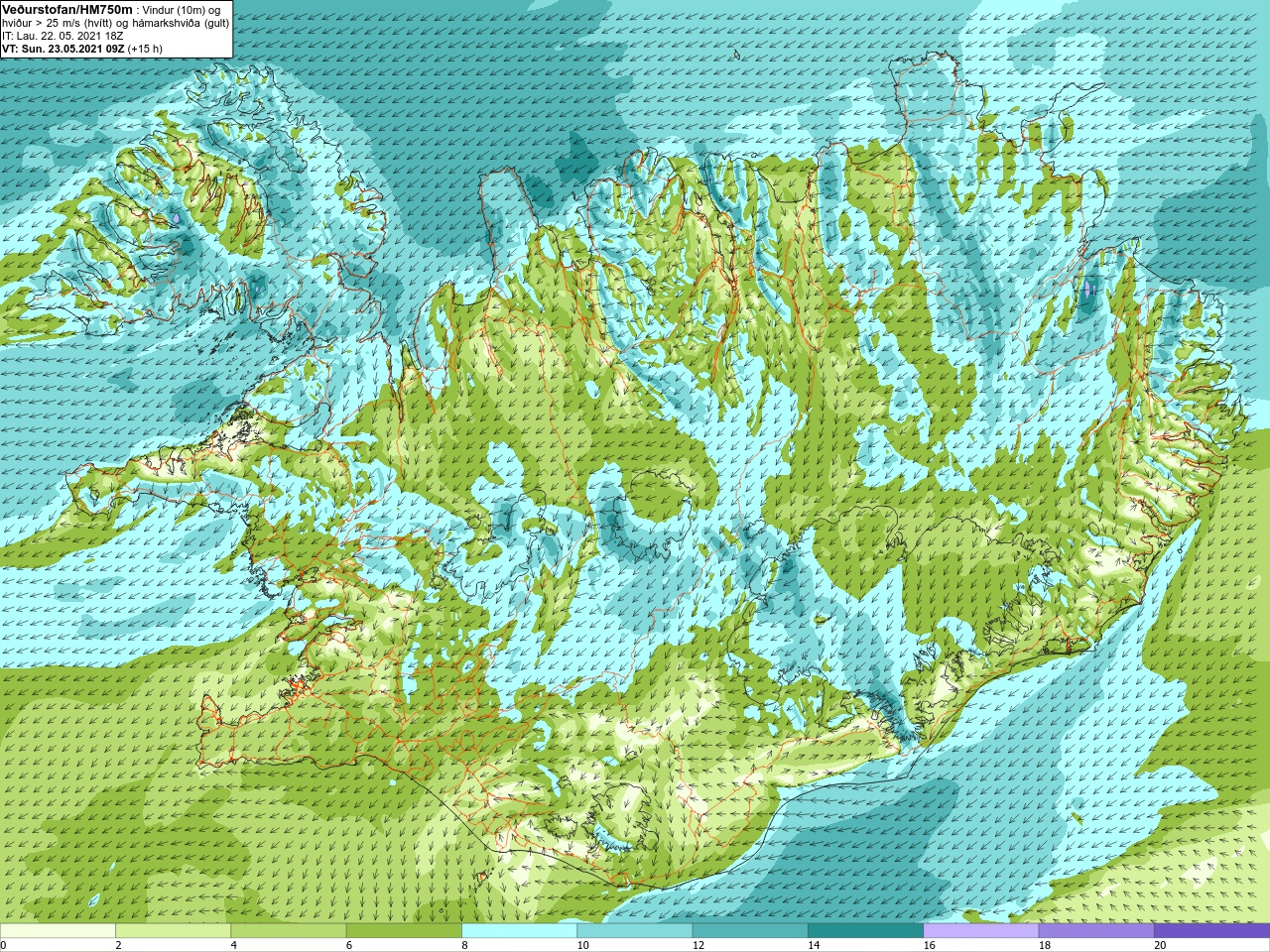The image size is (1270, 952).
Task: Click the legend scale label "12"
Action: (698, 945)
